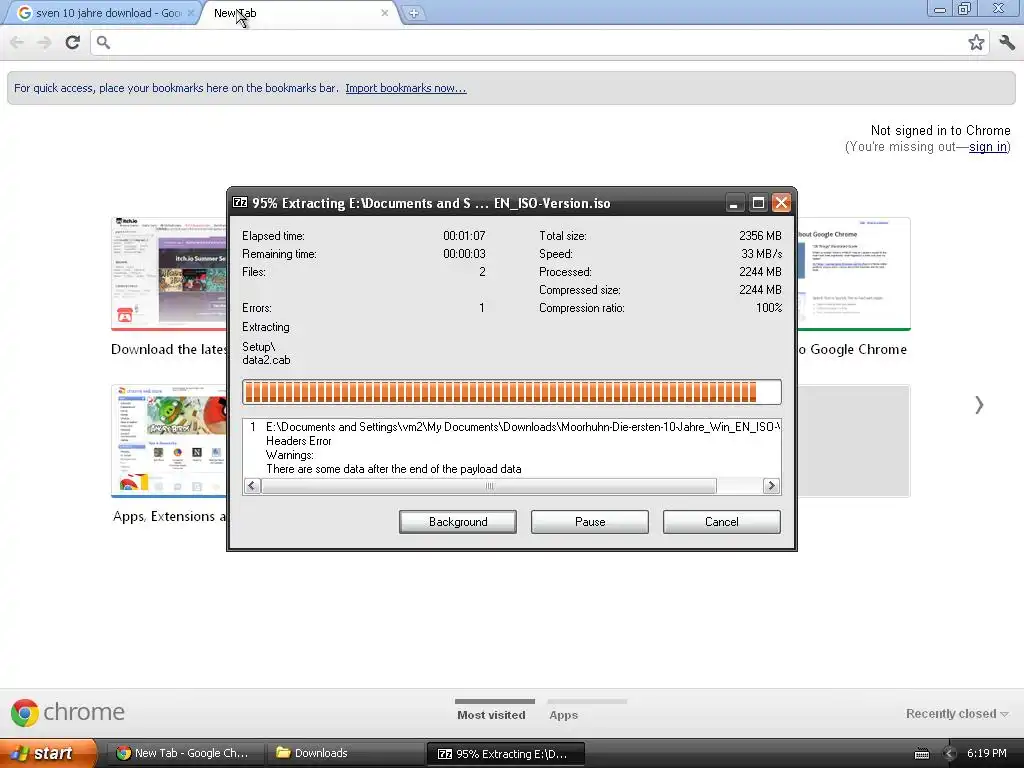The width and height of the screenshot is (1024, 768).
Task: Click the error list horizontal scrollbar thumb
Action: click(489, 486)
